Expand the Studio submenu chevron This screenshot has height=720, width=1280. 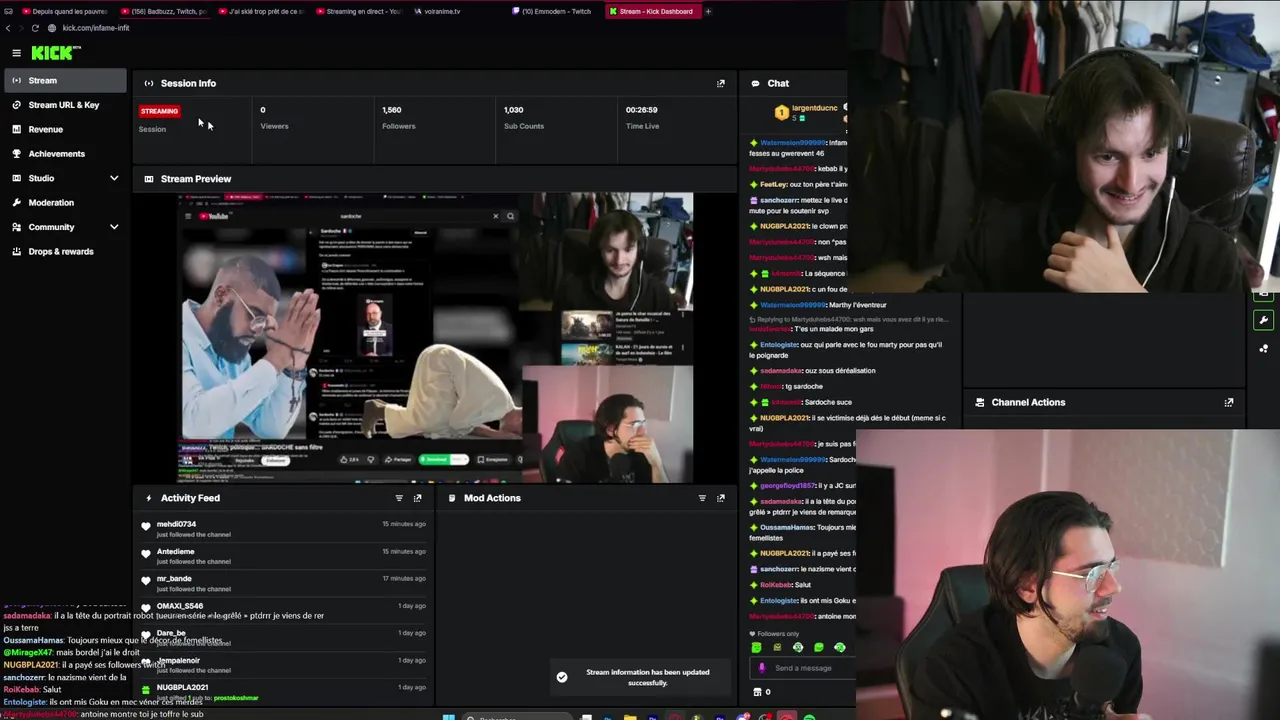(114, 178)
